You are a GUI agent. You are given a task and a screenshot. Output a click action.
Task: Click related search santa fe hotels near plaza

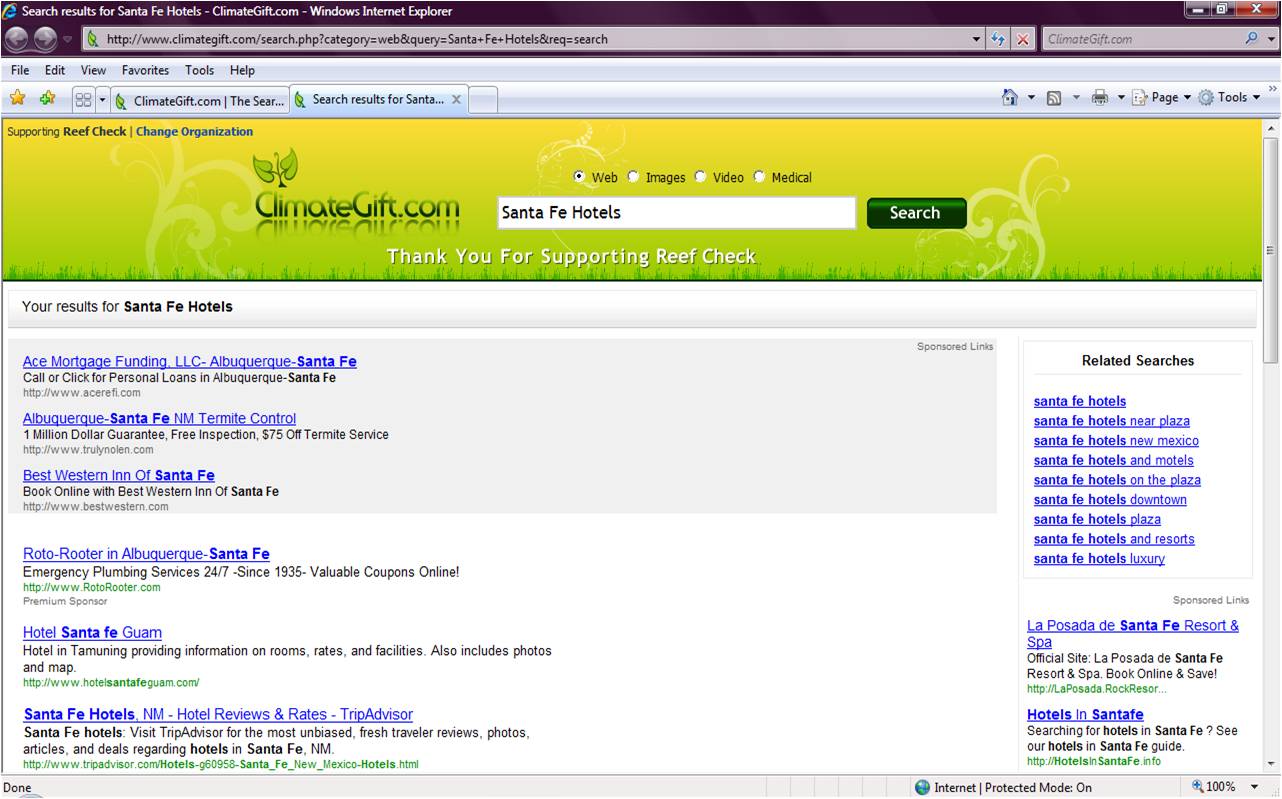click(x=1112, y=421)
